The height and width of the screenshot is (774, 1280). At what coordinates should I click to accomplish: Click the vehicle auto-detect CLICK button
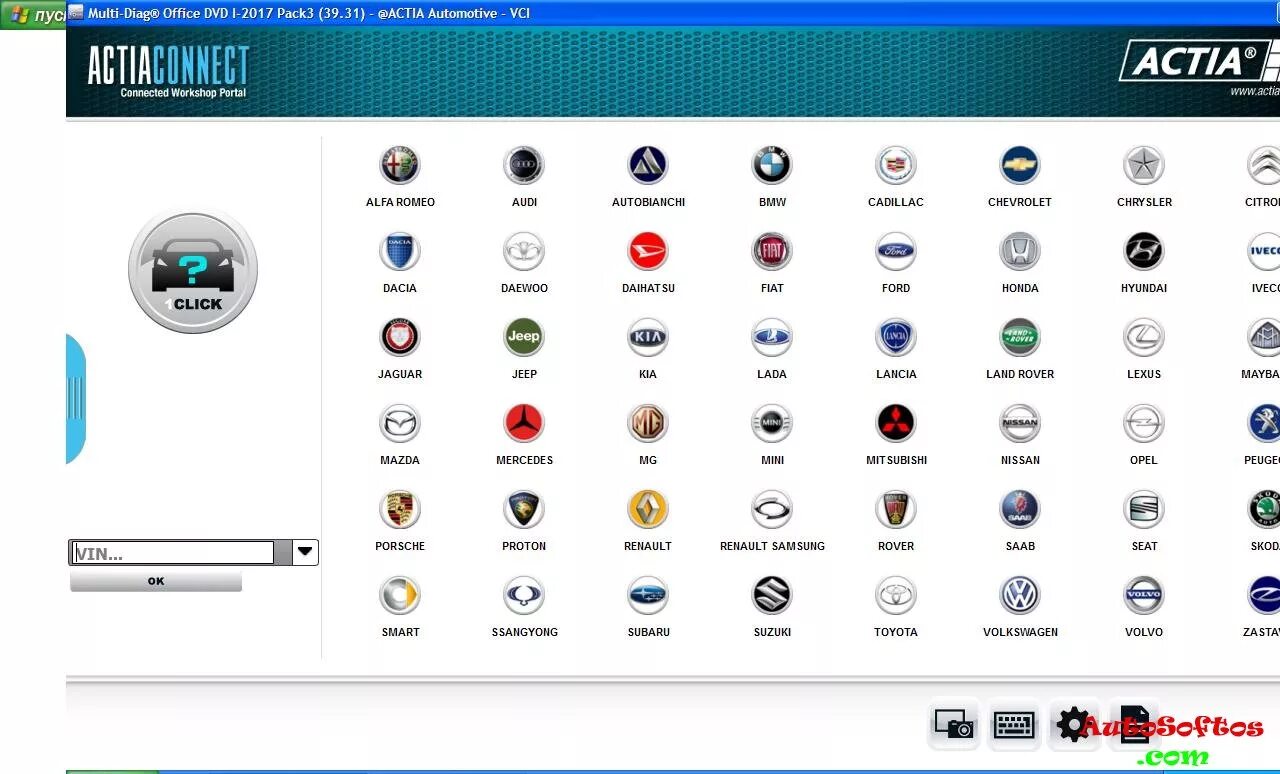(x=193, y=270)
